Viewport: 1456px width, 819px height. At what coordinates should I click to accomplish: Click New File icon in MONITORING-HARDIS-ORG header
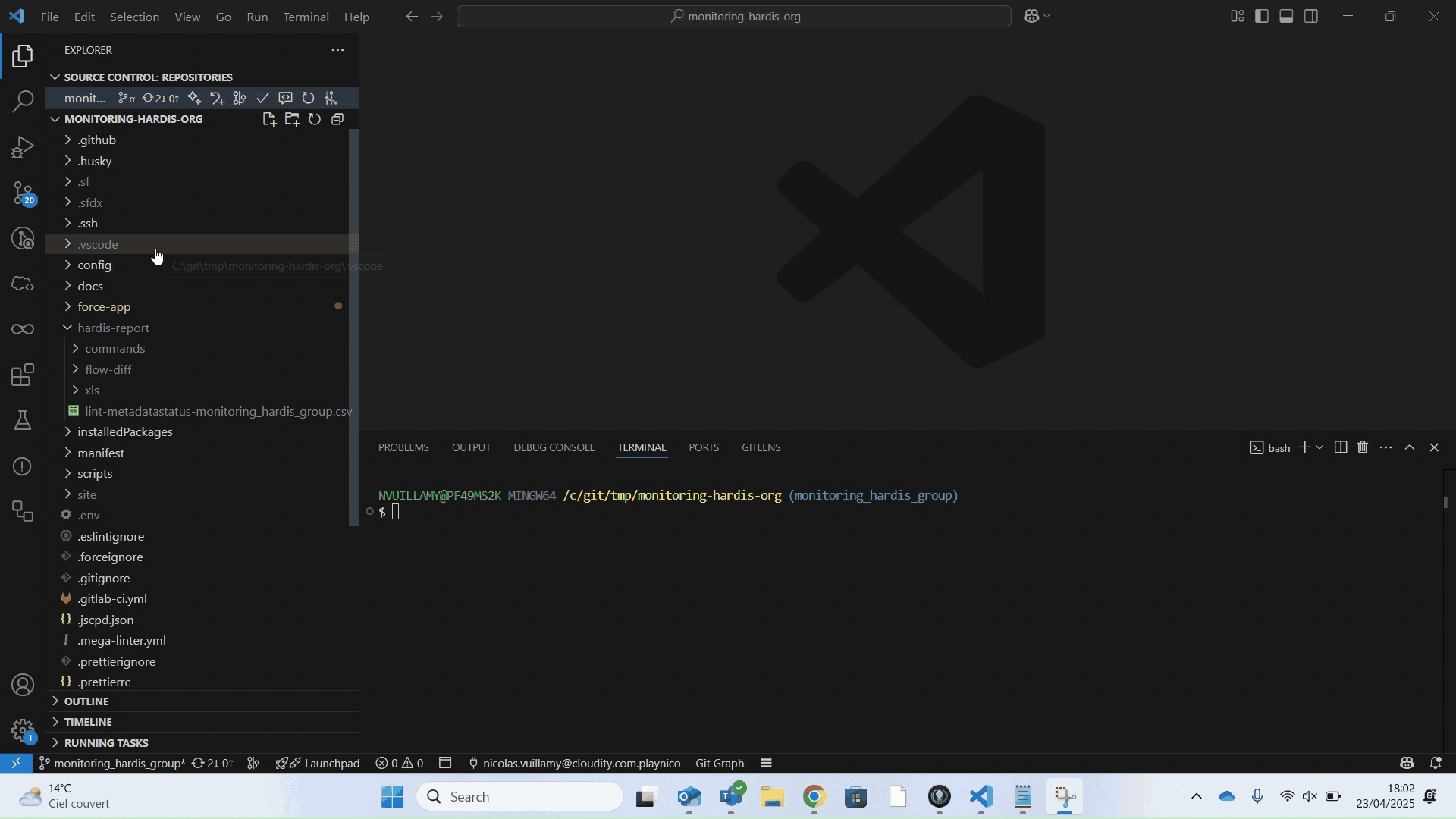(x=269, y=119)
